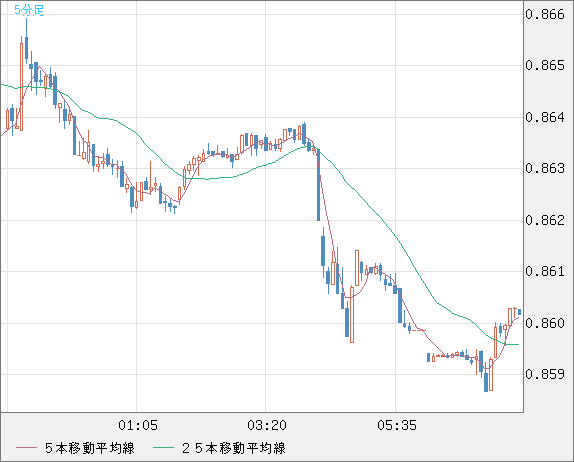Screen dimensions: 574x462
Task: Click the 5本移動平均線 legend label
Action: [90, 448]
